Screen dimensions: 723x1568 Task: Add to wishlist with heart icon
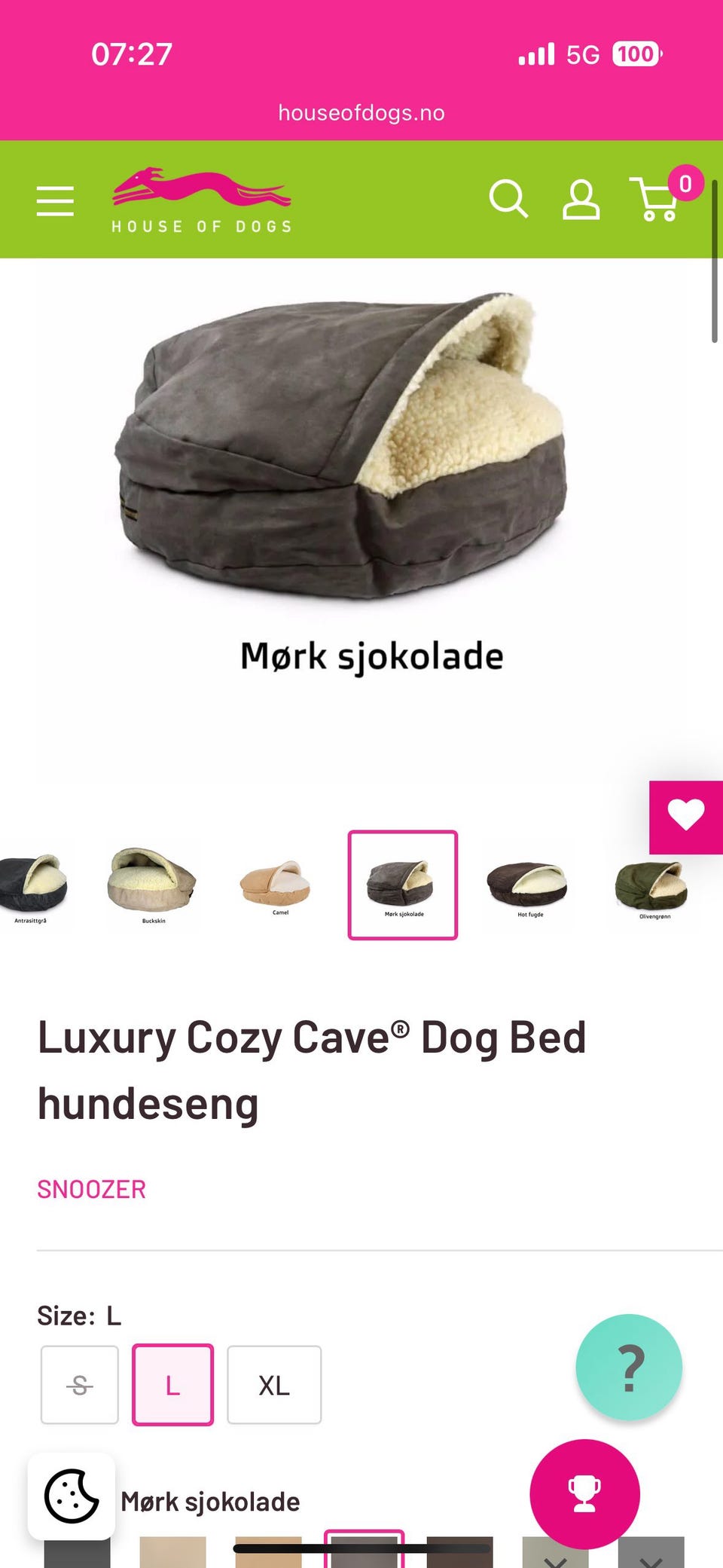686,817
